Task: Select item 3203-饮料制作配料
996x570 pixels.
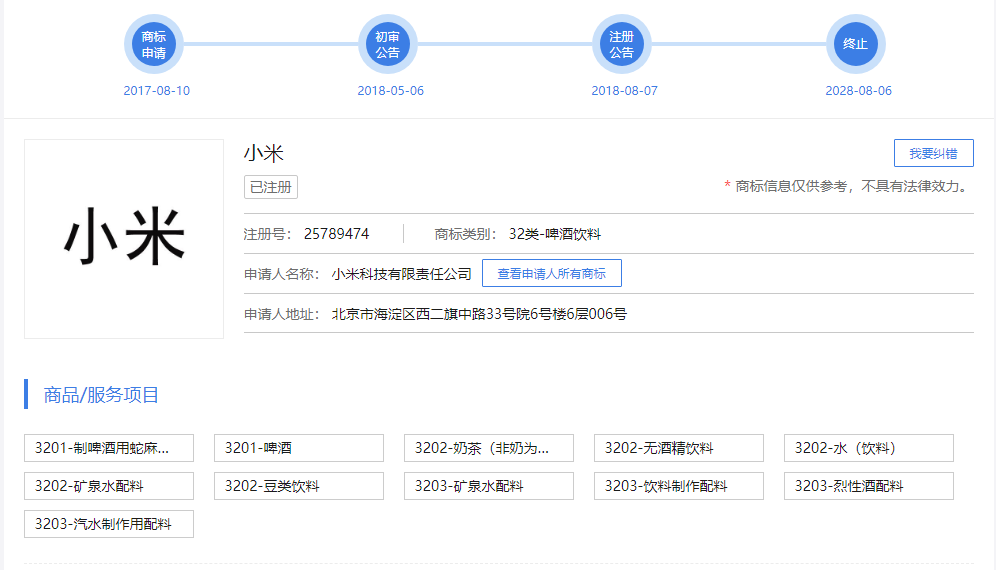Action: [x=678, y=486]
